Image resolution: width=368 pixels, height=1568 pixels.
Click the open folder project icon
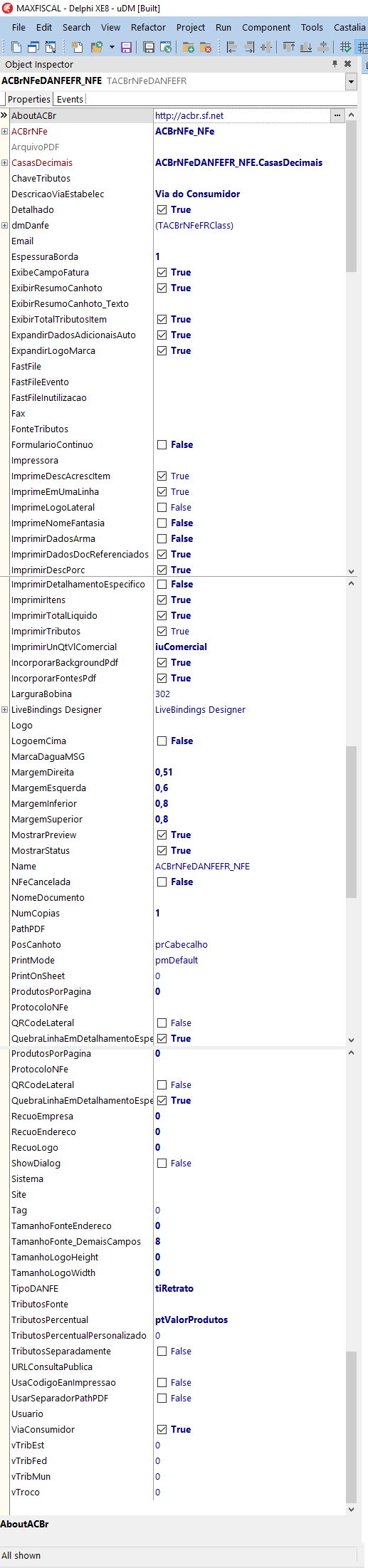96,47
